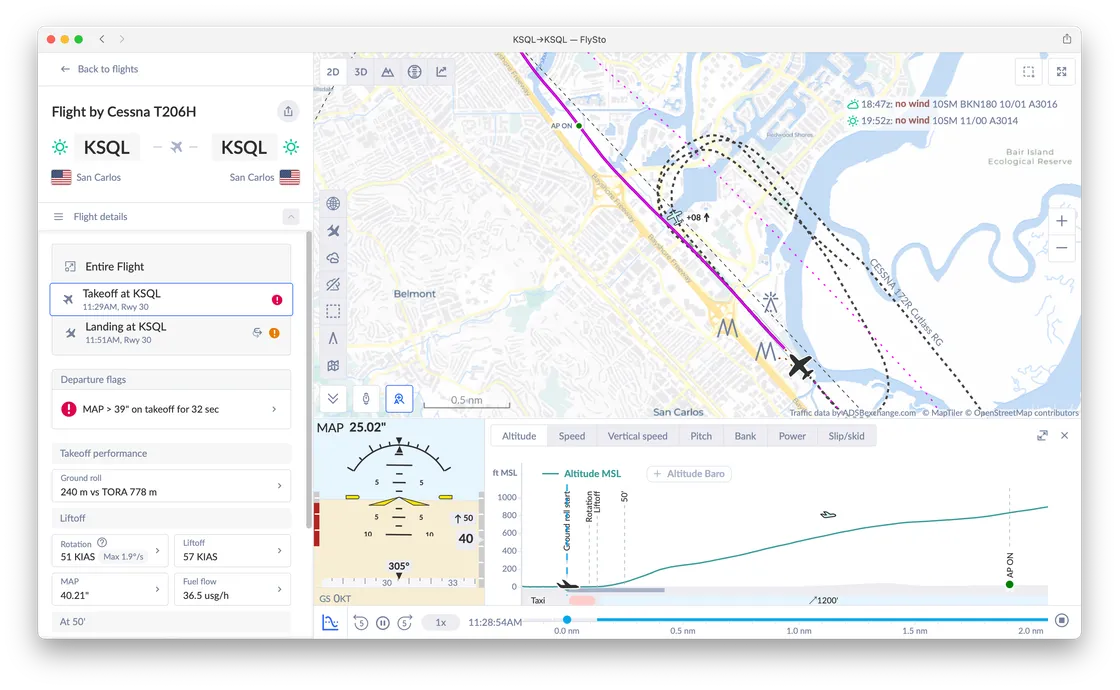Click the blue playback position slider handle
The width and height of the screenshot is (1120, 690).
click(566, 620)
